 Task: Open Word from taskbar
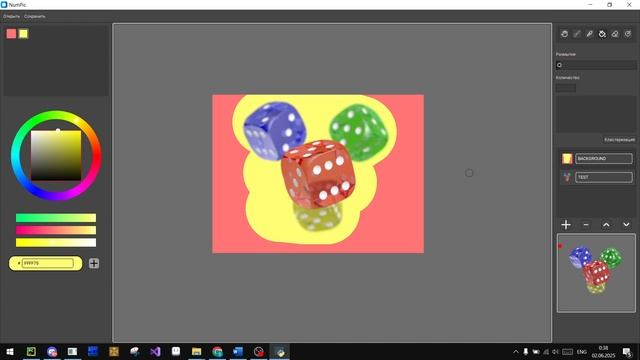click(238, 351)
